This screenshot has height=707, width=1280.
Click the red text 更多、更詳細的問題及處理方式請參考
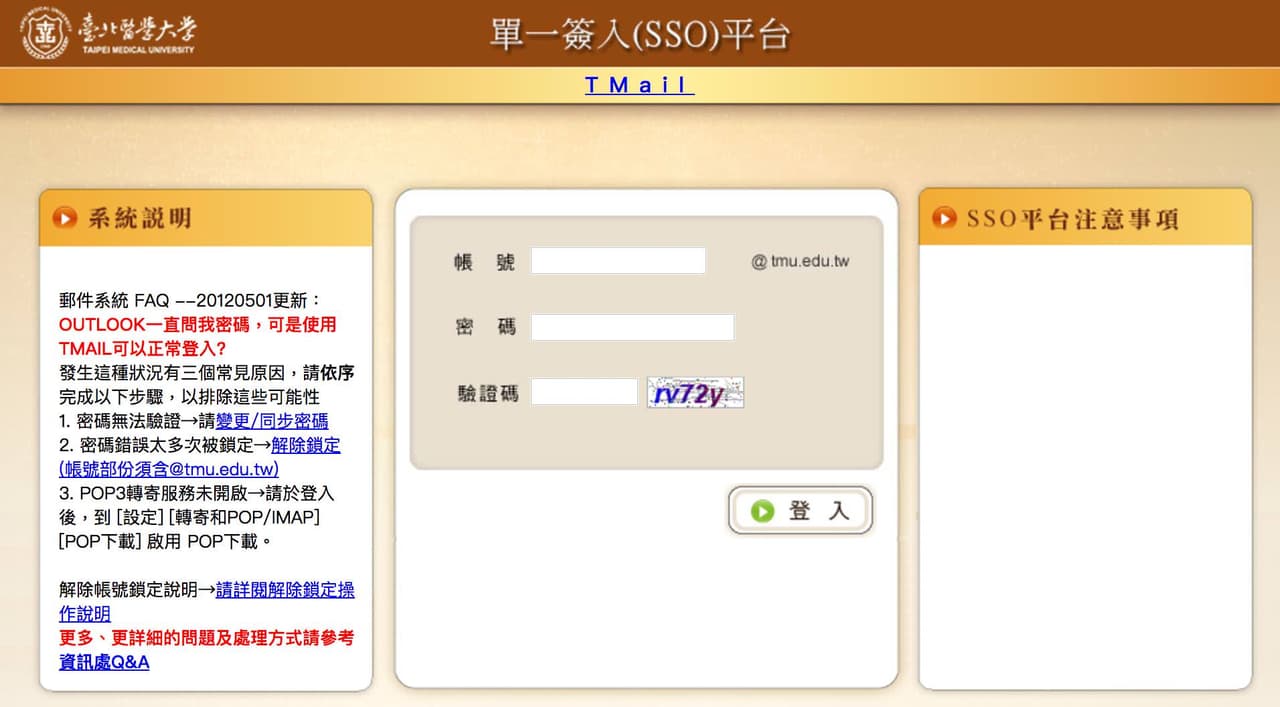tap(207, 637)
